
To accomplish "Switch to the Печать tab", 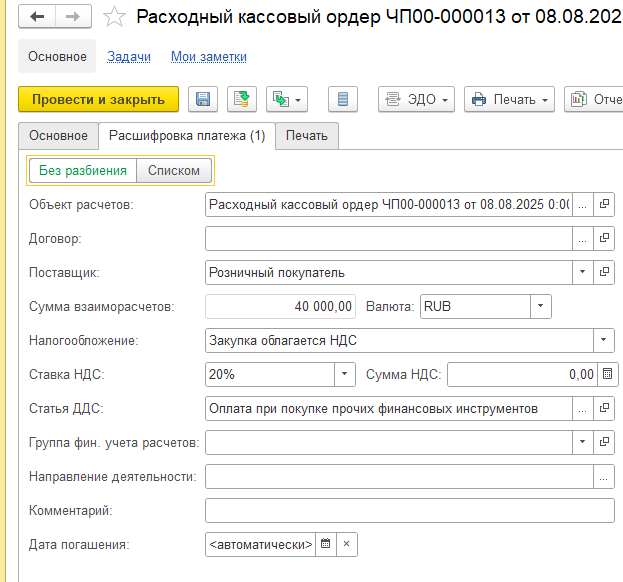I will (307, 136).
